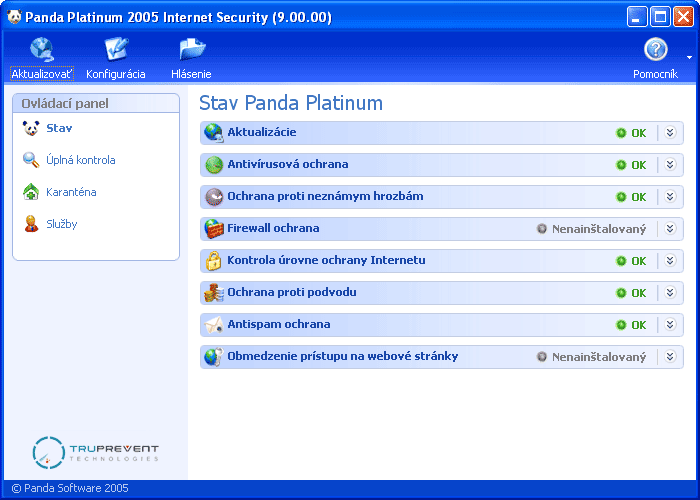Click Kontrola úrovne ochrany Internetu title
This screenshot has width=700, height=500.
(x=326, y=260)
